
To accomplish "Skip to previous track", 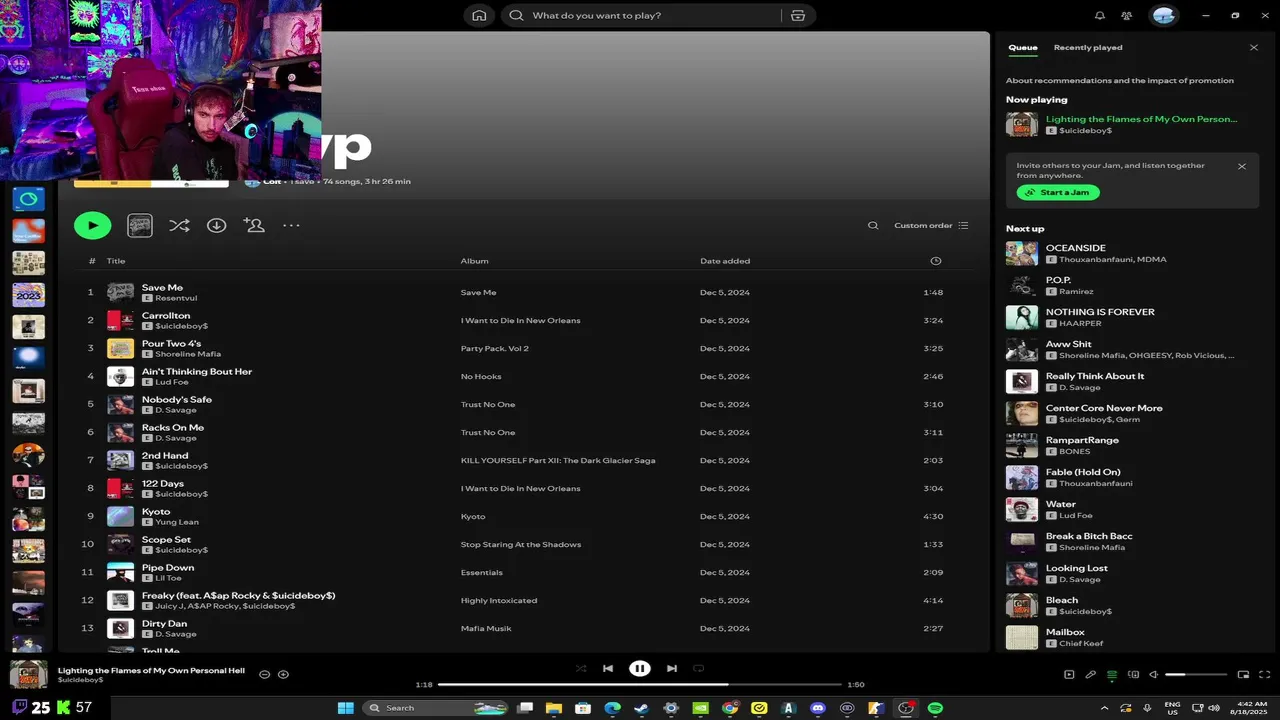I will [x=608, y=668].
